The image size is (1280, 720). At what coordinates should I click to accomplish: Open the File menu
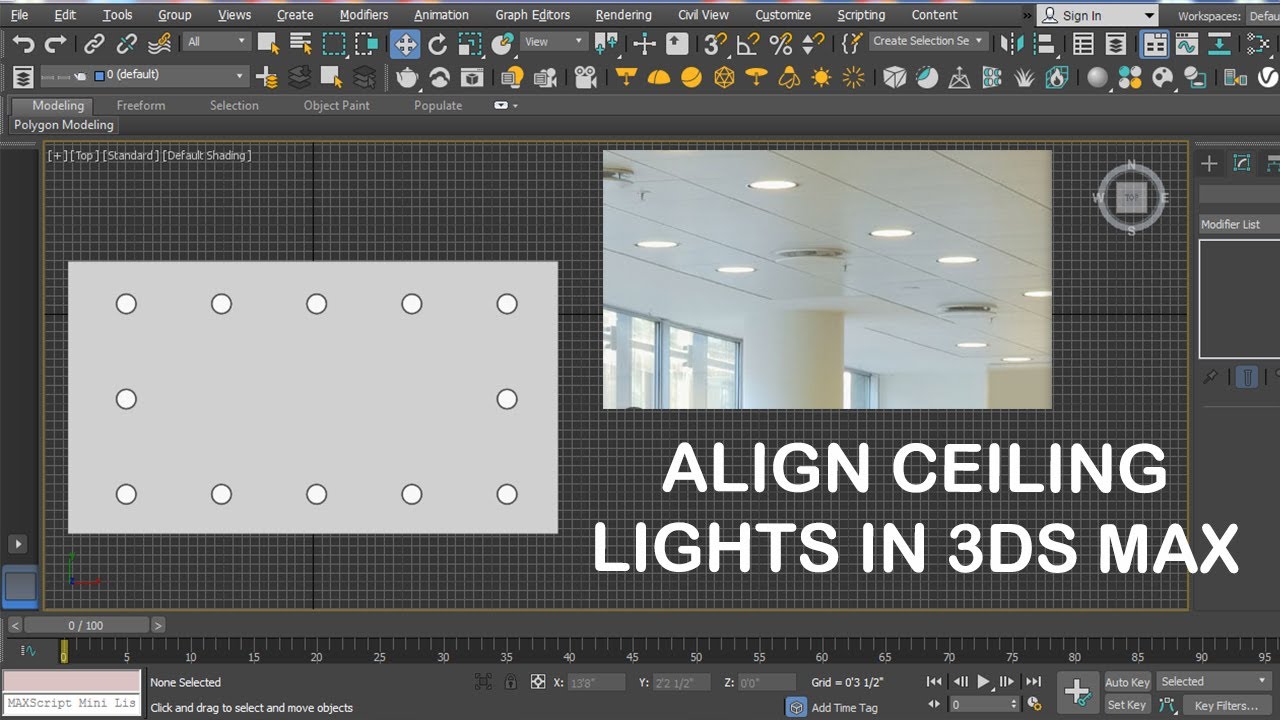[x=20, y=15]
